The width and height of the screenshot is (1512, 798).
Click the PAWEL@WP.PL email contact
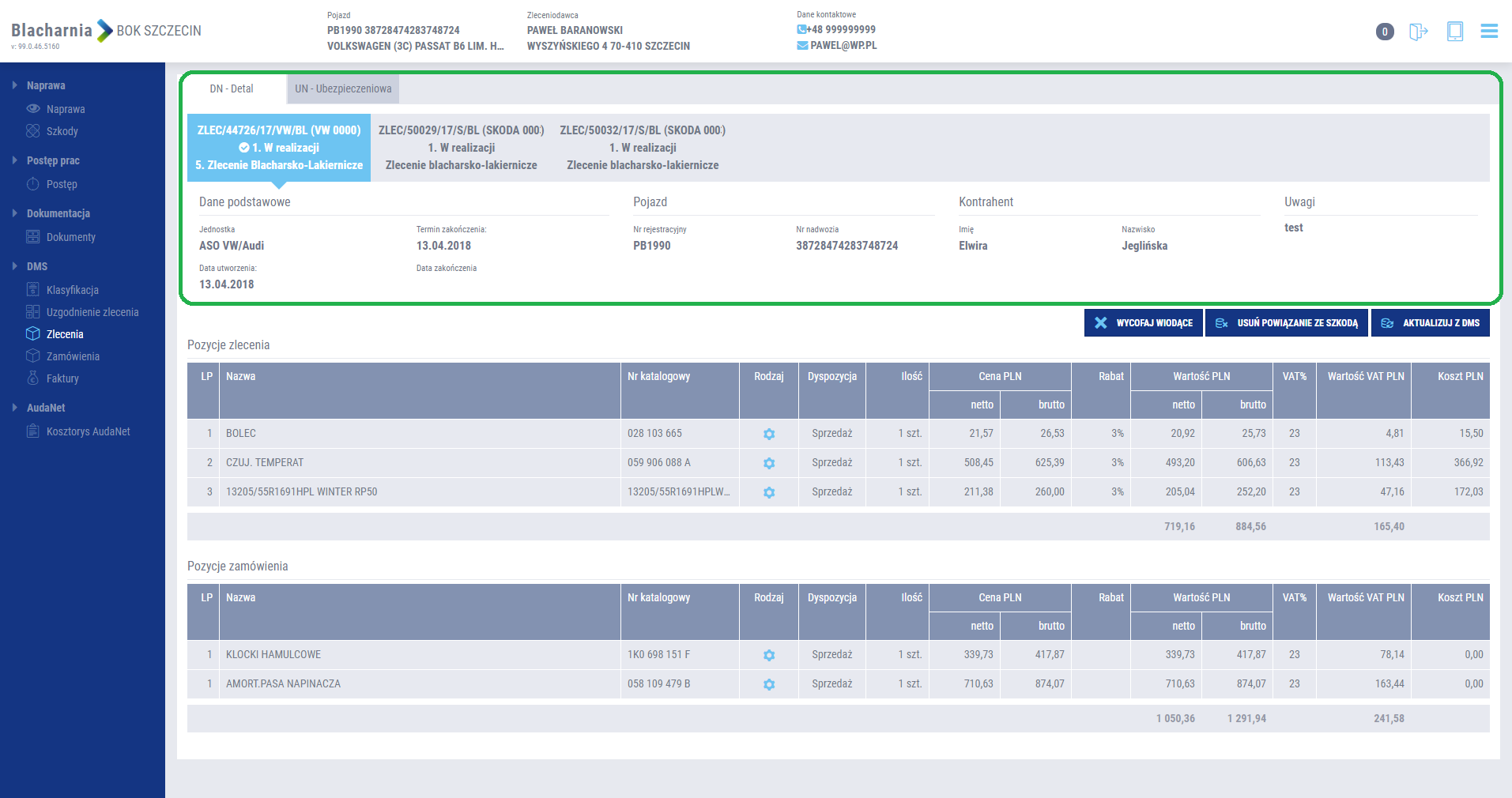click(843, 46)
